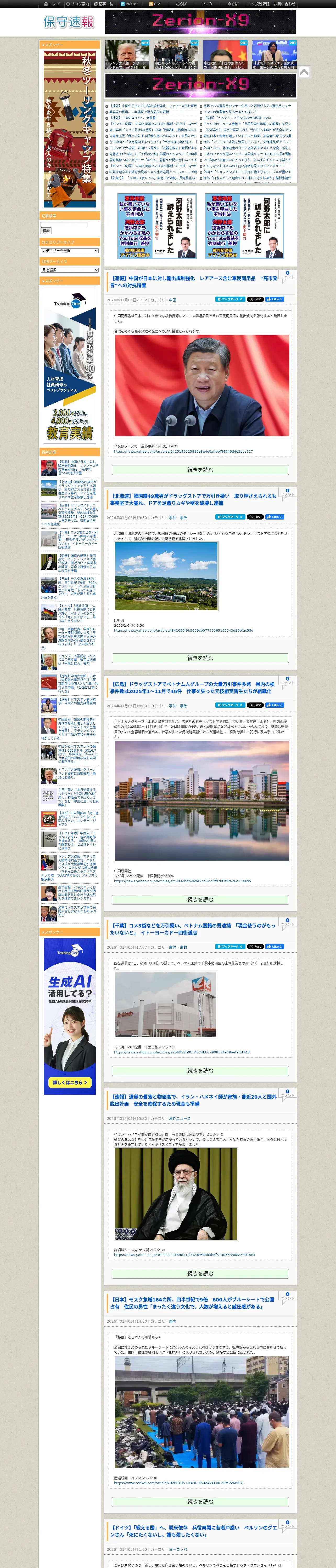Image resolution: width=336 pixels, height=1568 pixels.
Task: Open the 北海道 drugstore shoplifting article title
Action: (193, 500)
